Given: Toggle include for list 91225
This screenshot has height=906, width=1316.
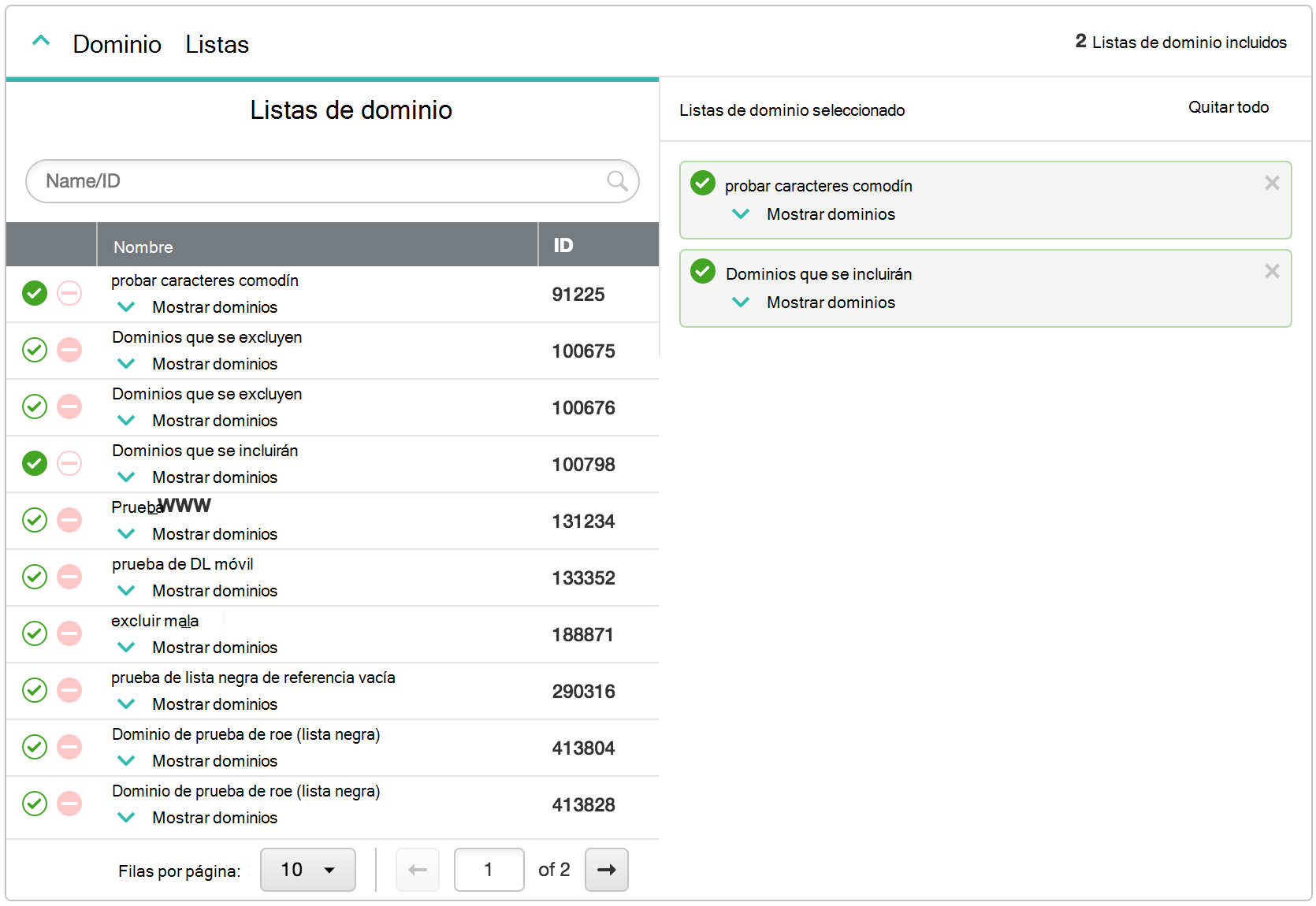Looking at the screenshot, I should pos(35,293).
